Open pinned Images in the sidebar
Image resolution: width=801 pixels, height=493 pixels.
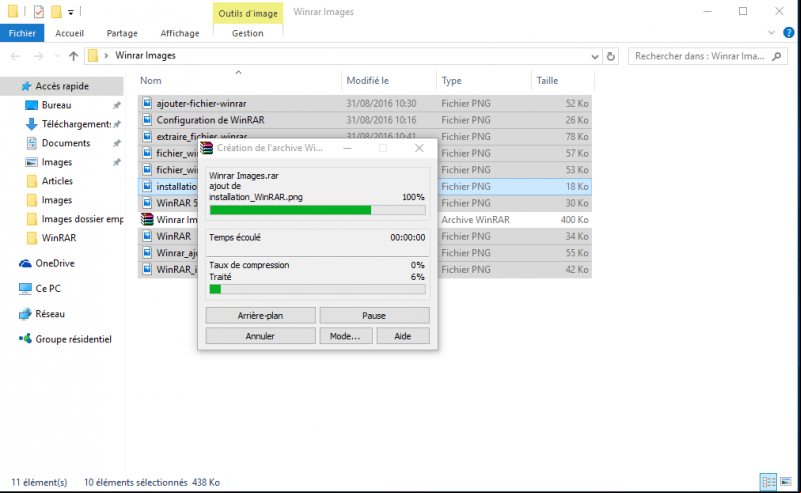coord(57,162)
